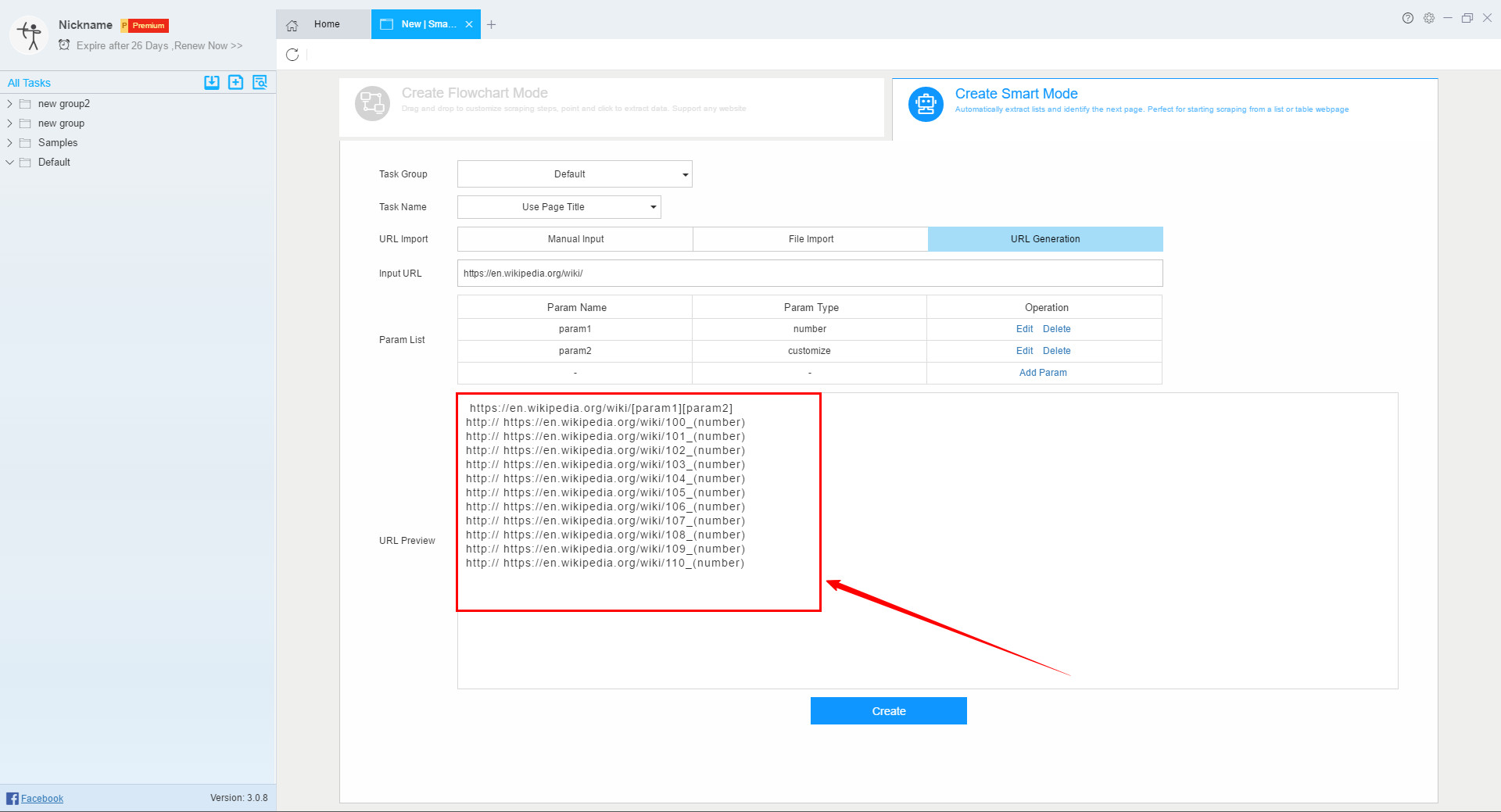Click the param2 name cell
Screen dimensions: 1501x812
(575, 351)
